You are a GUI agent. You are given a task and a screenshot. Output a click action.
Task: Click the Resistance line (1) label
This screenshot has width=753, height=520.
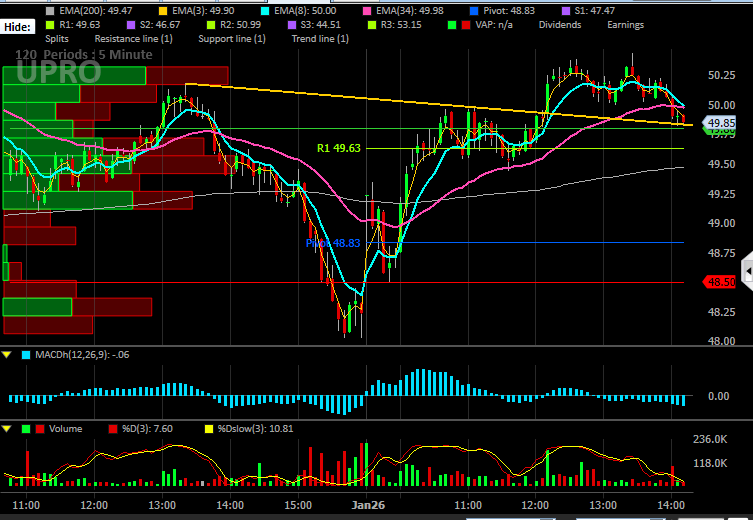pyautogui.click(x=134, y=39)
